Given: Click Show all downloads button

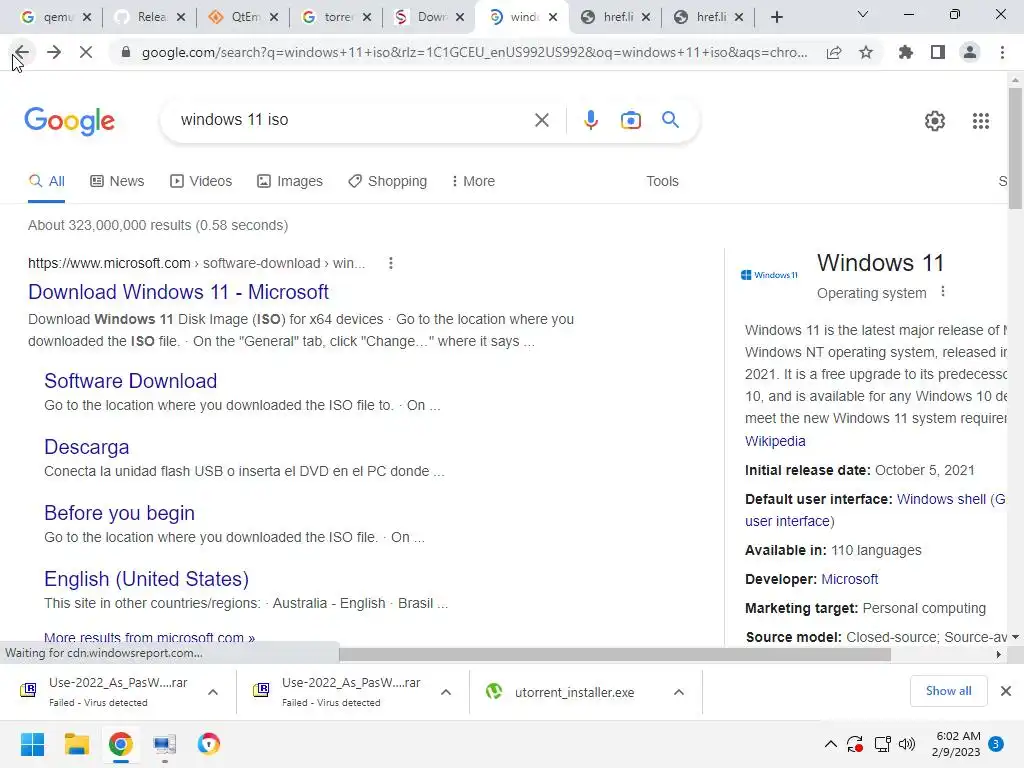Looking at the screenshot, I should [x=948, y=691].
